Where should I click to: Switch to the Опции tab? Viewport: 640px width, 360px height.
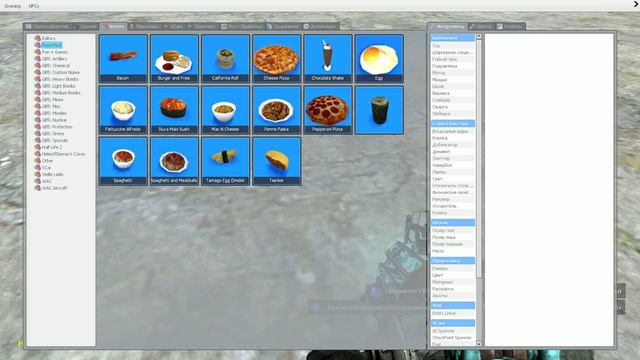point(481,27)
